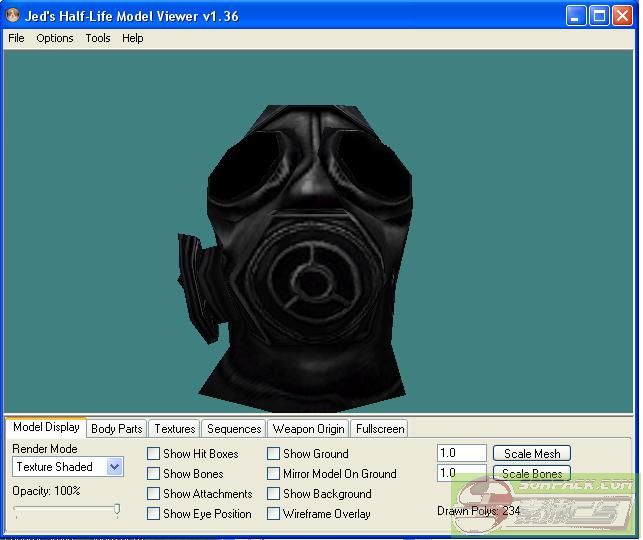Switch to the Textures tab
The height and width of the screenshot is (540, 643).
(175, 429)
